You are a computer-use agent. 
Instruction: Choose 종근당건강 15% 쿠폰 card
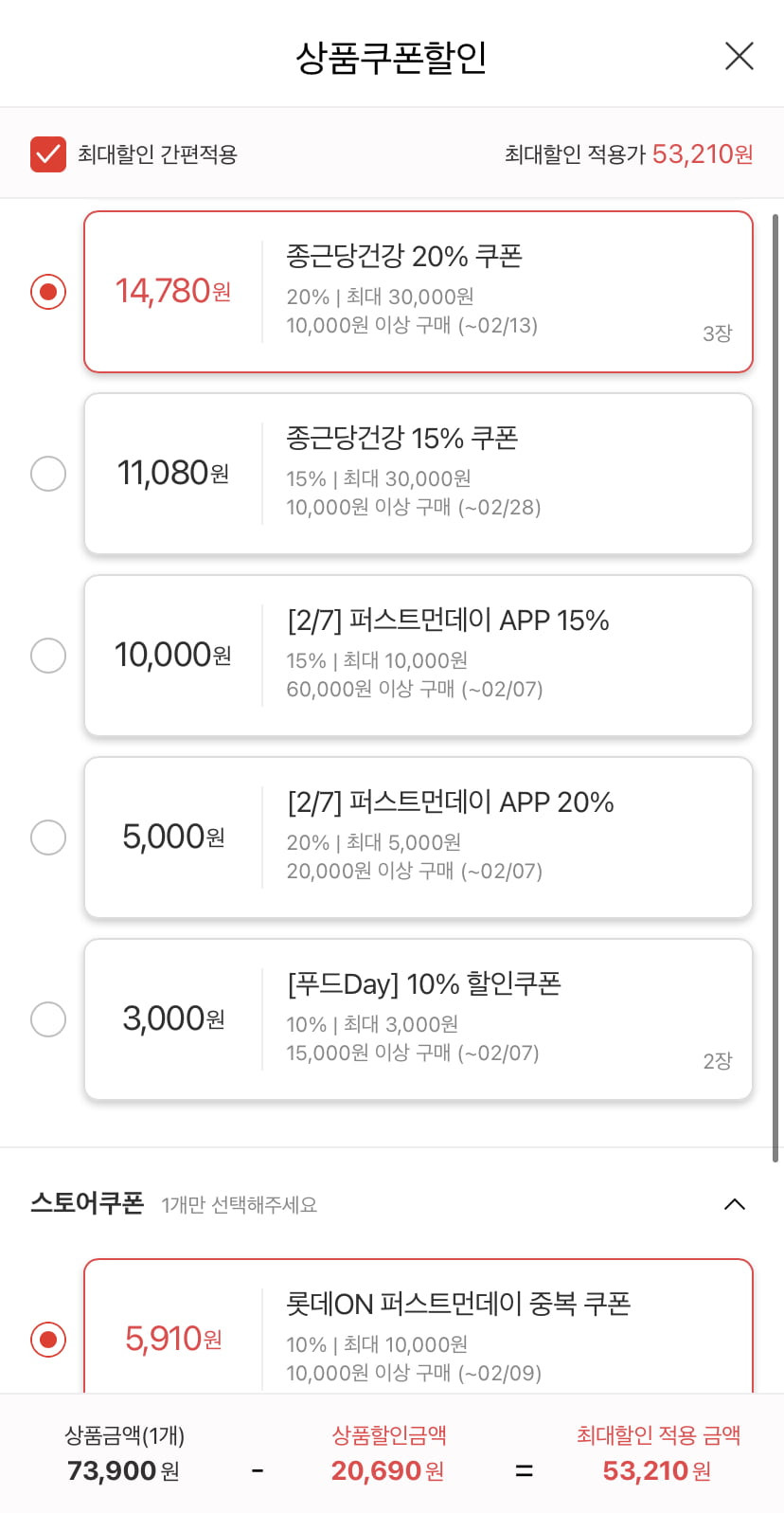(x=419, y=474)
